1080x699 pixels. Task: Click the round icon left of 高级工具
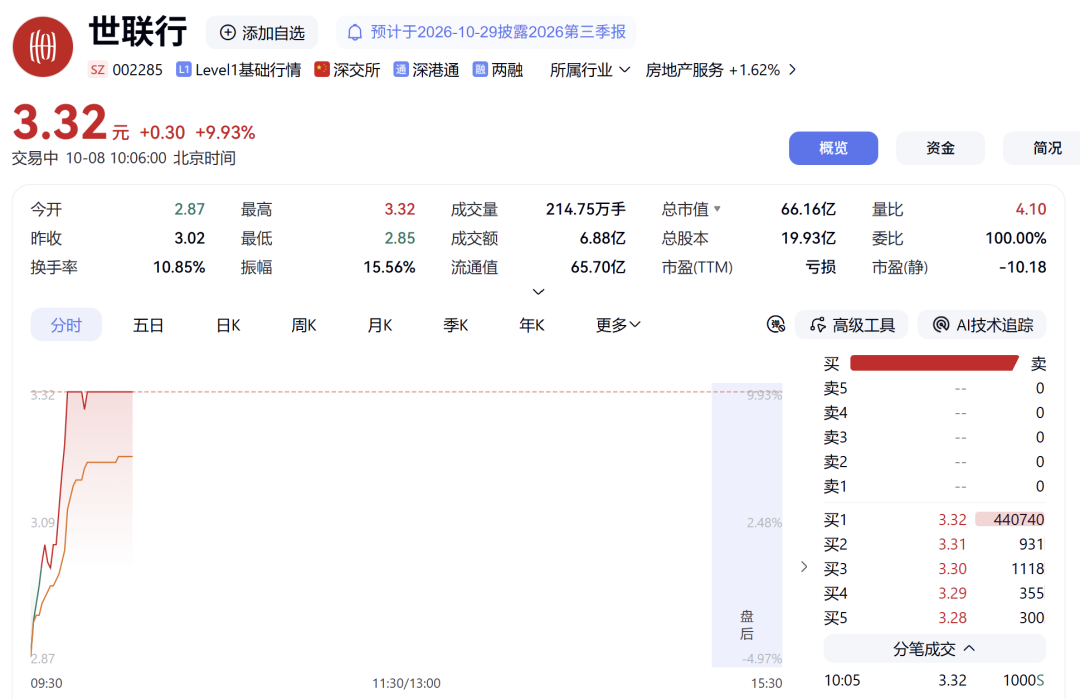(776, 324)
